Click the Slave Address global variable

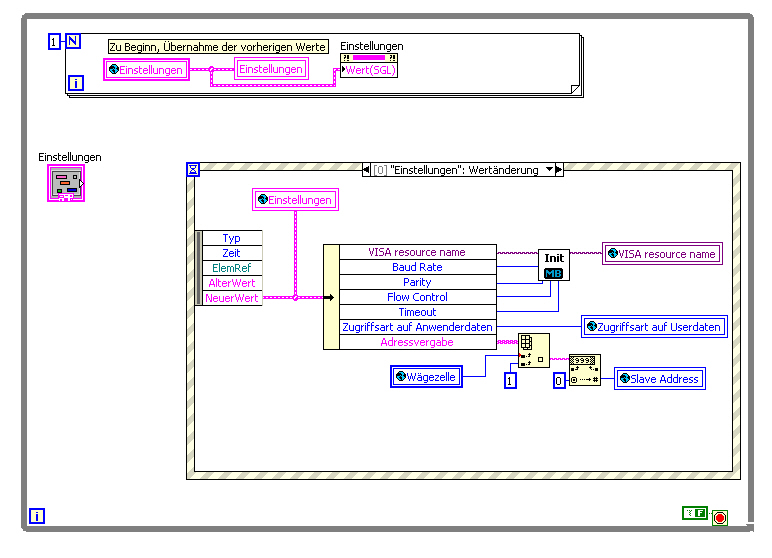(660, 379)
